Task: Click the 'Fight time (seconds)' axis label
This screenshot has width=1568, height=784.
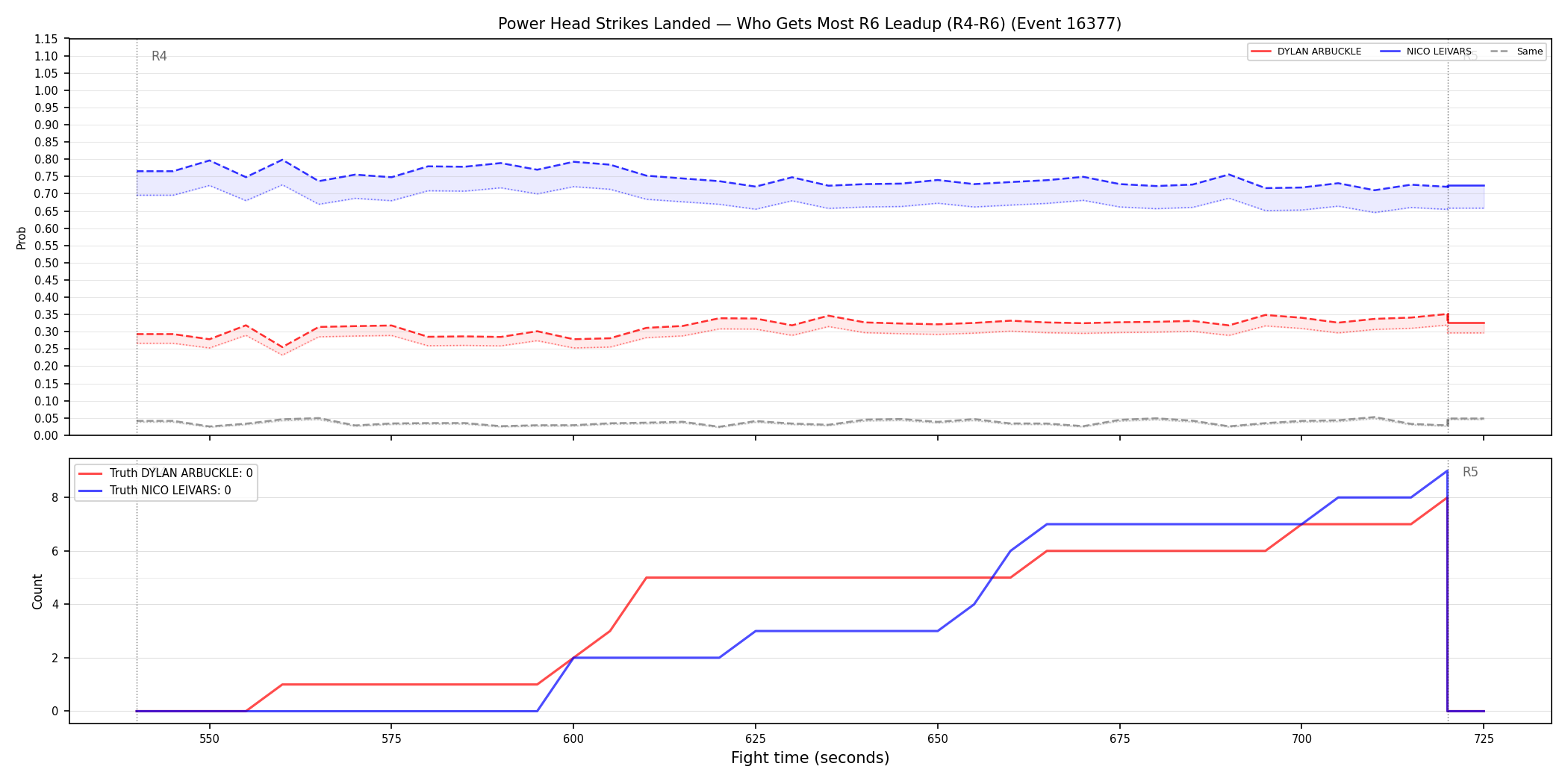Action: click(x=810, y=758)
